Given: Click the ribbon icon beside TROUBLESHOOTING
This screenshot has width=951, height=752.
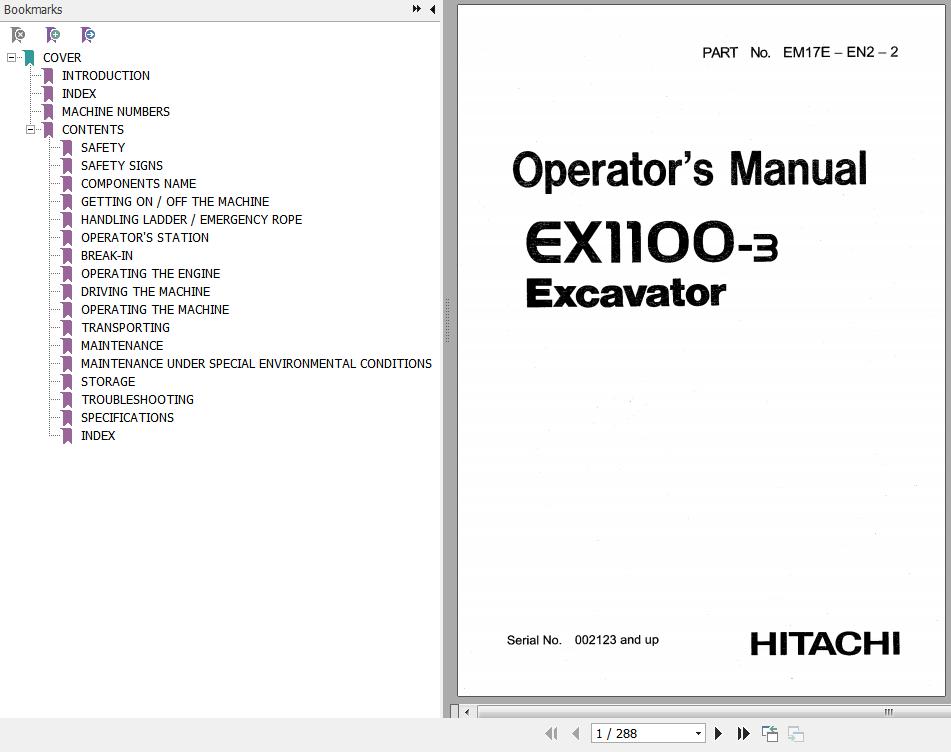Looking at the screenshot, I should pos(67,400).
